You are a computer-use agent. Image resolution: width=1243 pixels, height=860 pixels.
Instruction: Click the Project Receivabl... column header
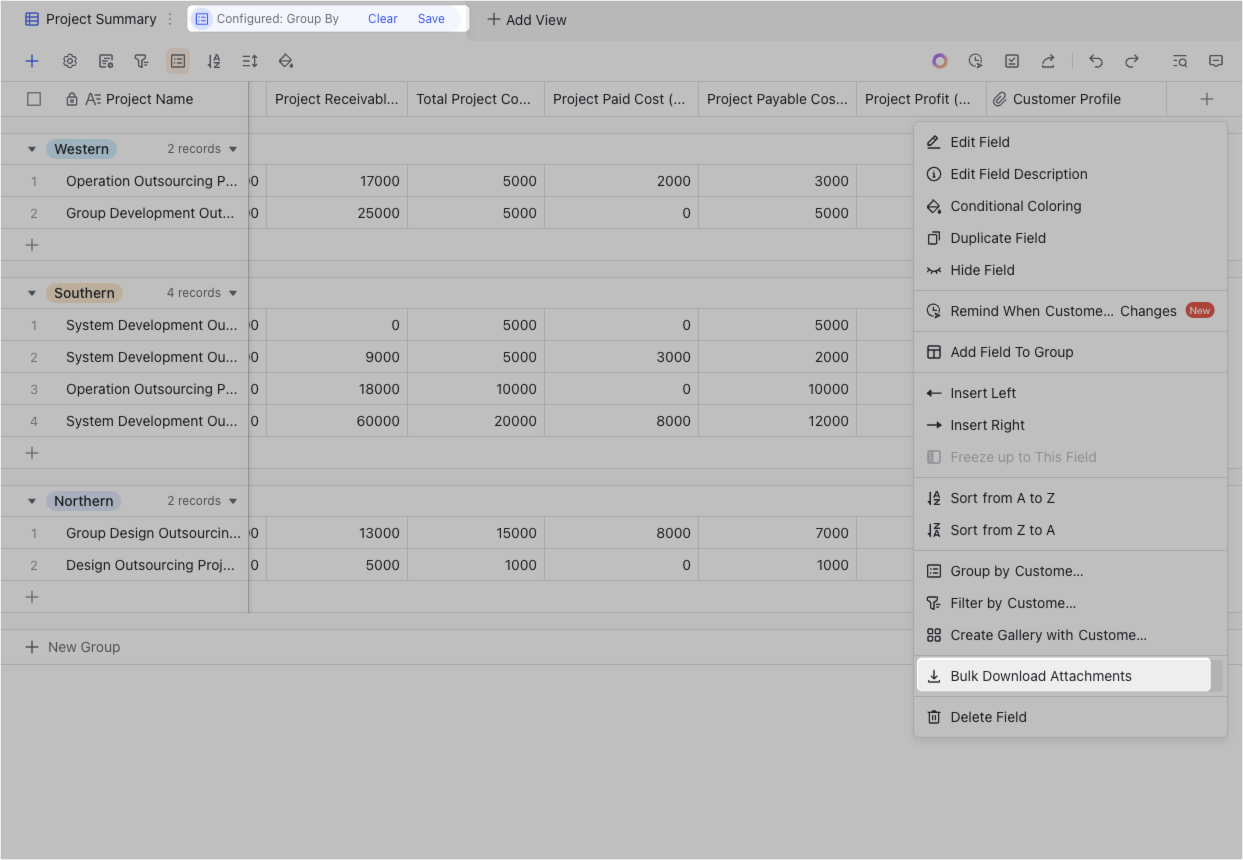point(337,99)
